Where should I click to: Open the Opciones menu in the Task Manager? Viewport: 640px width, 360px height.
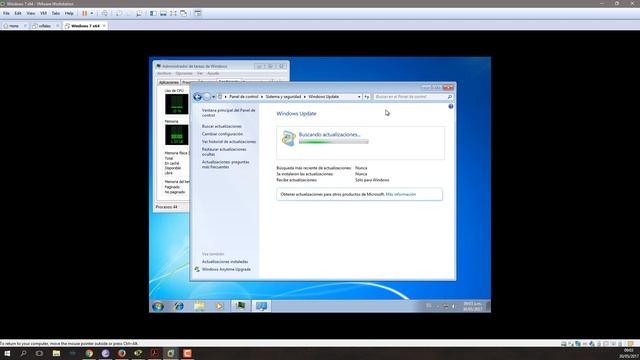[184, 73]
